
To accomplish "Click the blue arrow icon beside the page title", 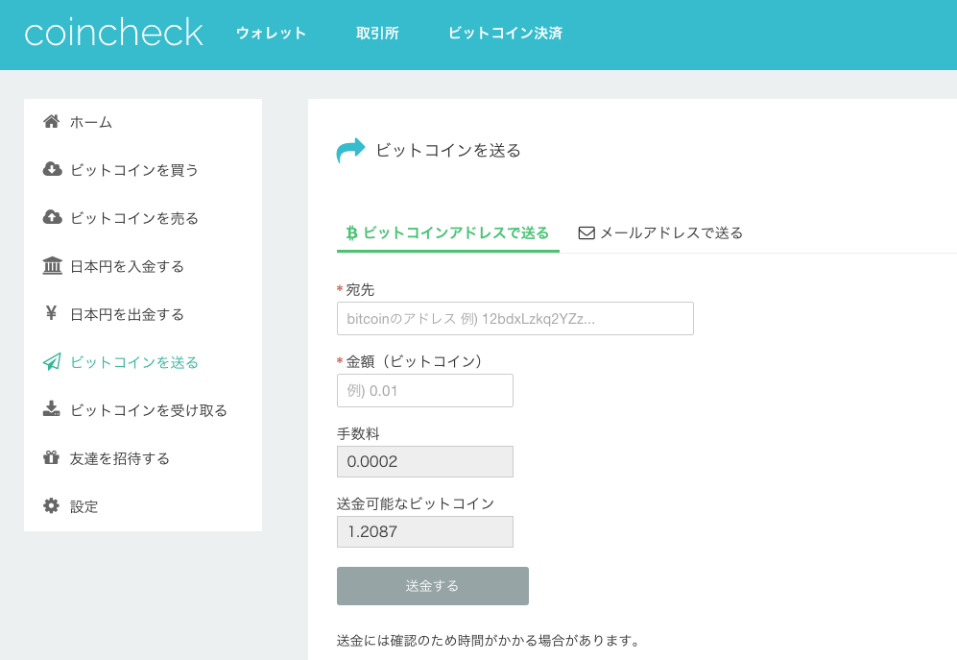I will [350, 150].
